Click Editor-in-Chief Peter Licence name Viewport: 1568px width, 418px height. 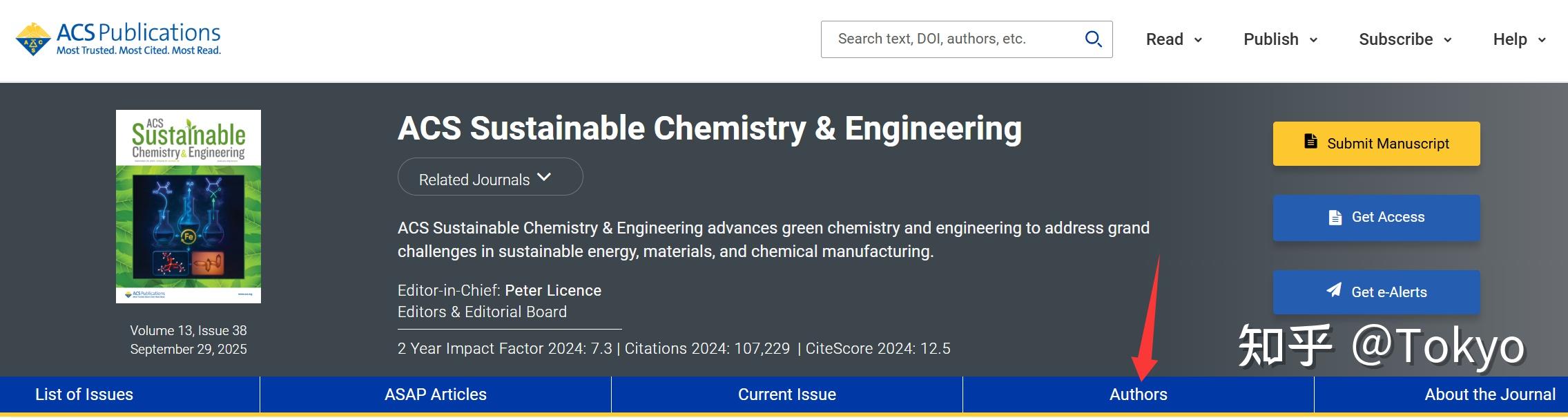click(553, 290)
